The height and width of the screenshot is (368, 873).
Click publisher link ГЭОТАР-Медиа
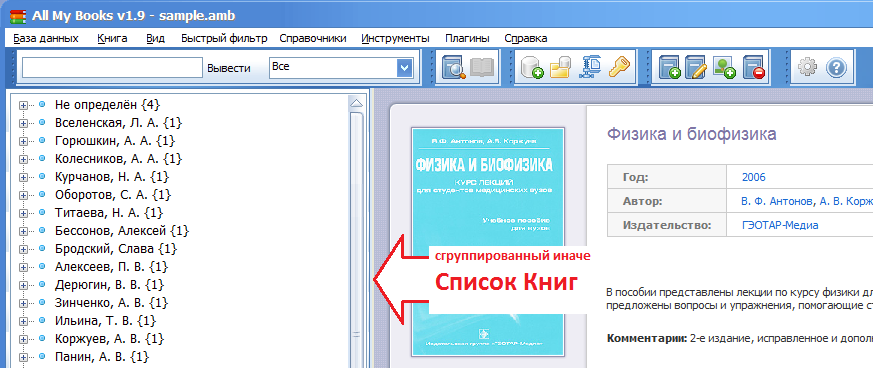click(x=779, y=225)
